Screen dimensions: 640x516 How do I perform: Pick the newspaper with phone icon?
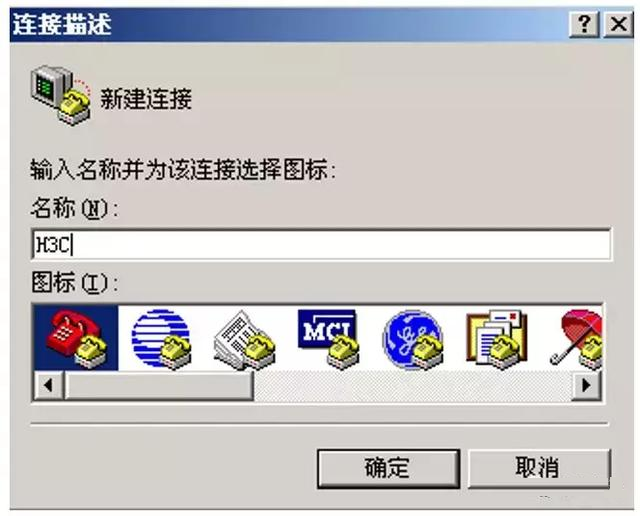[245, 340]
